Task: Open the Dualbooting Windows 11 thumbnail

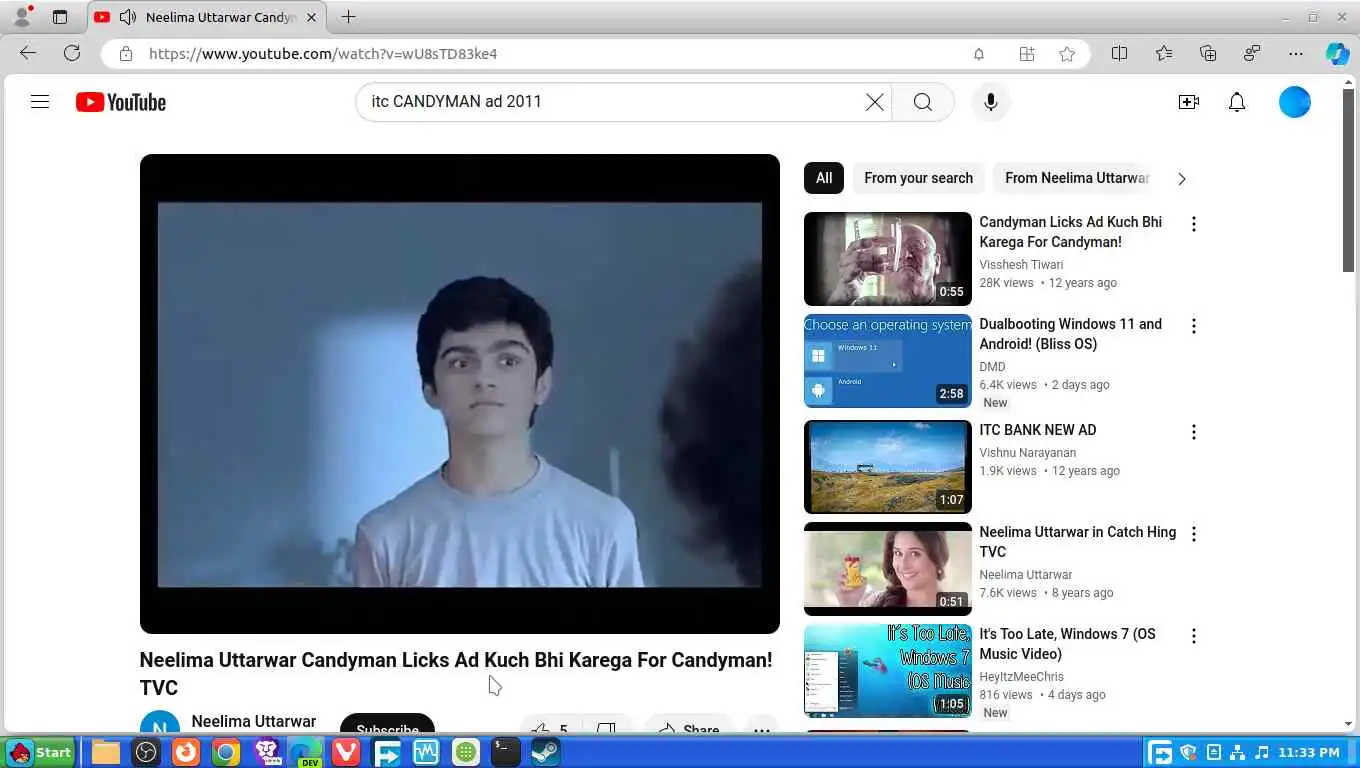Action: pyautogui.click(x=888, y=361)
